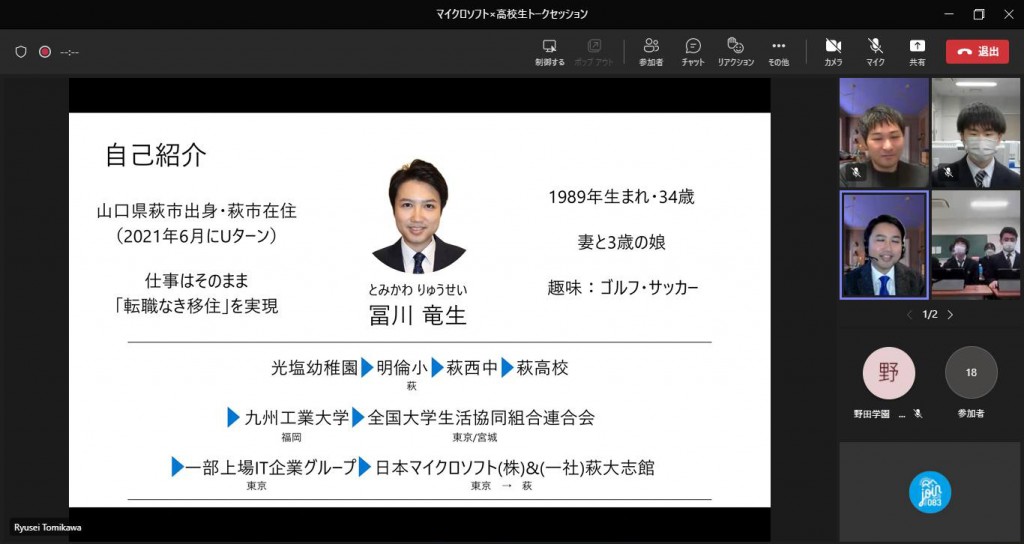Minimize the Teams meeting window

948,14
